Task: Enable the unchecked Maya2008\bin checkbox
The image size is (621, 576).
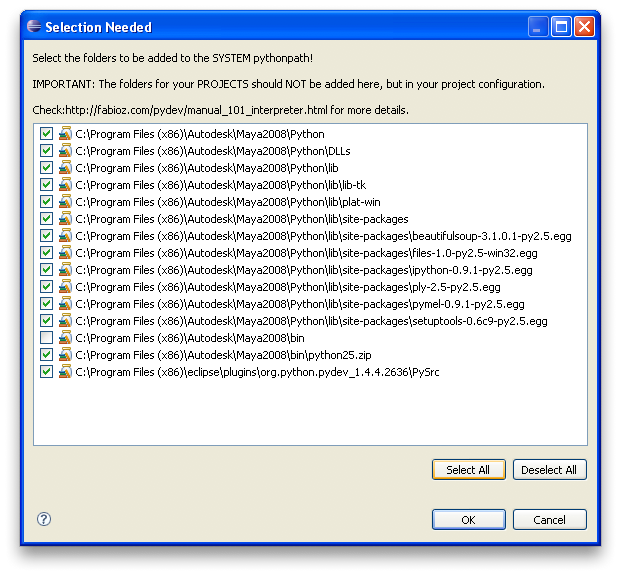Action: coord(46,338)
